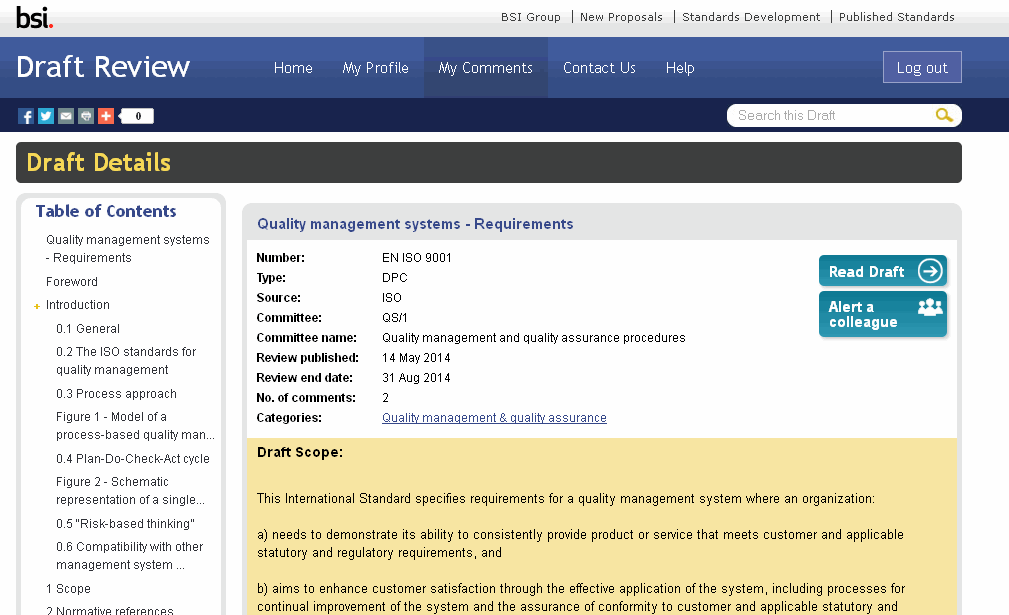Open 0.6 Compatibility section

coord(129,556)
